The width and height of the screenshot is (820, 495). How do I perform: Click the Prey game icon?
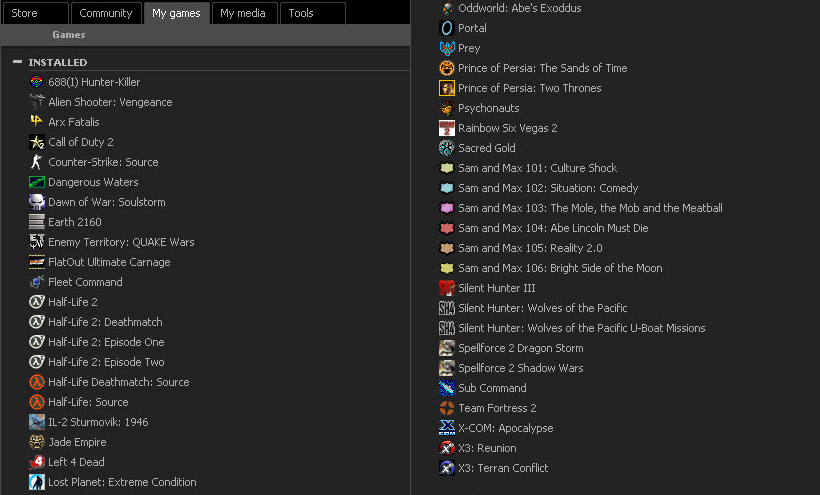click(447, 48)
